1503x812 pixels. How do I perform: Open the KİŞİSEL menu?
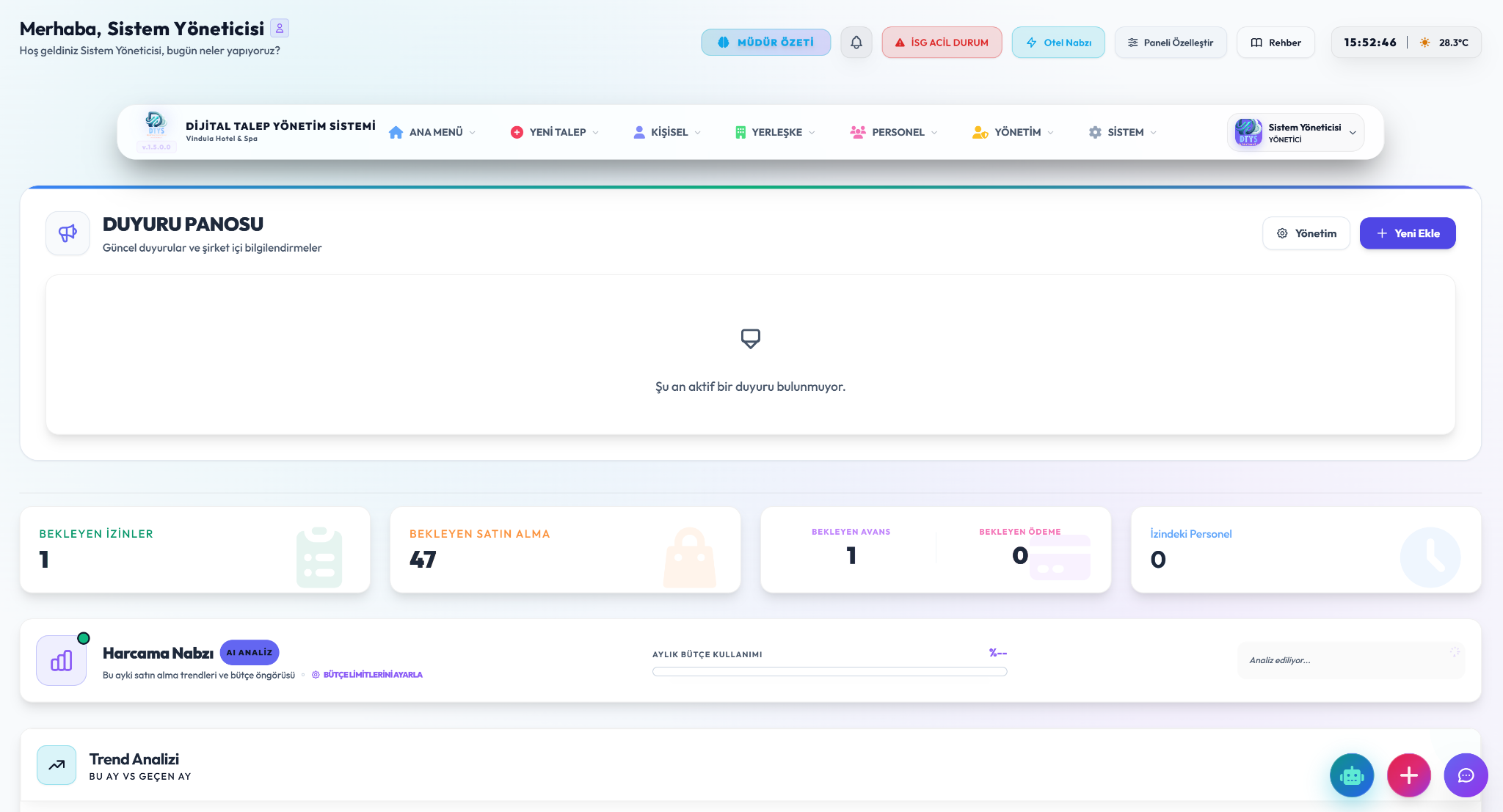pos(667,132)
